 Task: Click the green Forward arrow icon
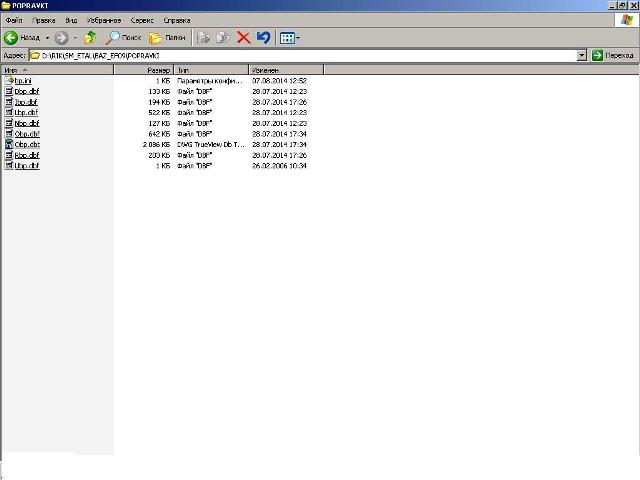point(61,37)
